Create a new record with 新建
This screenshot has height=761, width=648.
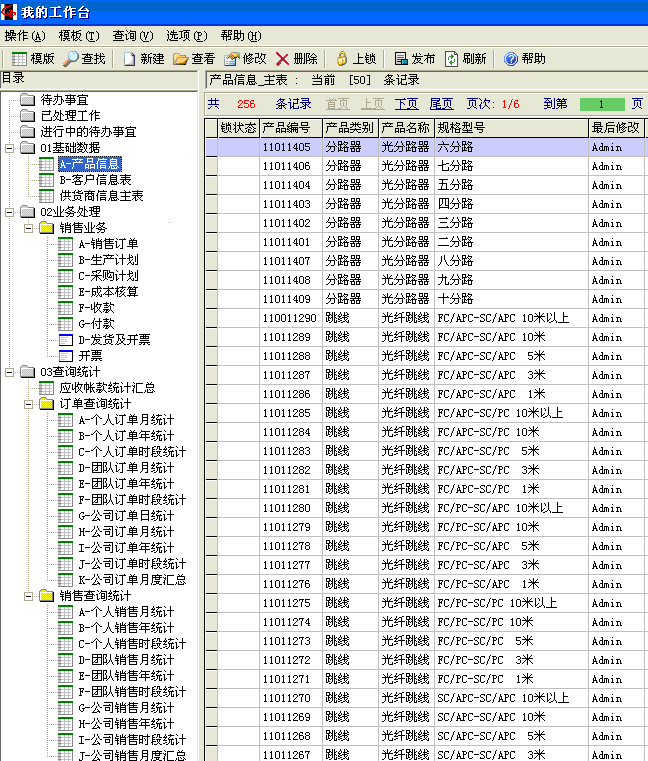point(130,59)
